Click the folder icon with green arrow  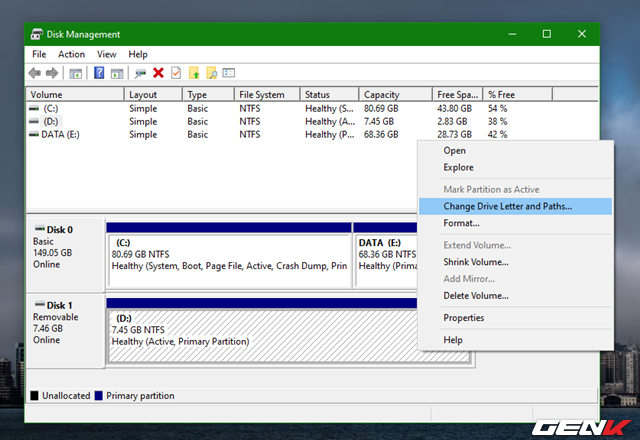pos(194,73)
